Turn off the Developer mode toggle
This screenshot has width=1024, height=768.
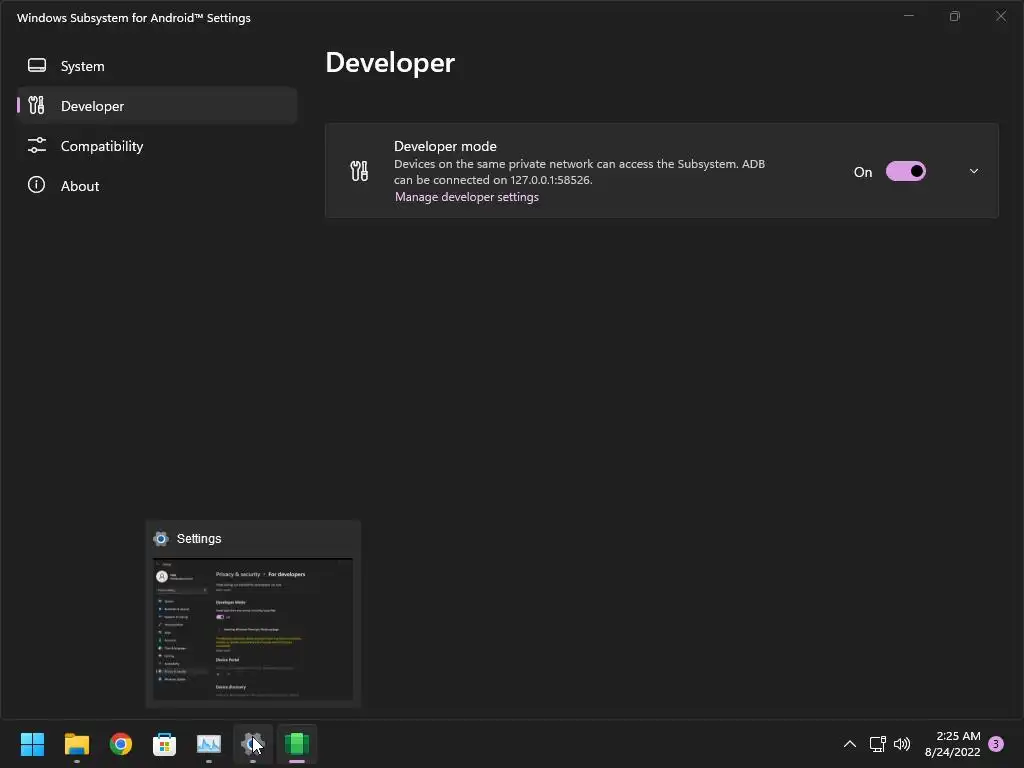tap(906, 171)
